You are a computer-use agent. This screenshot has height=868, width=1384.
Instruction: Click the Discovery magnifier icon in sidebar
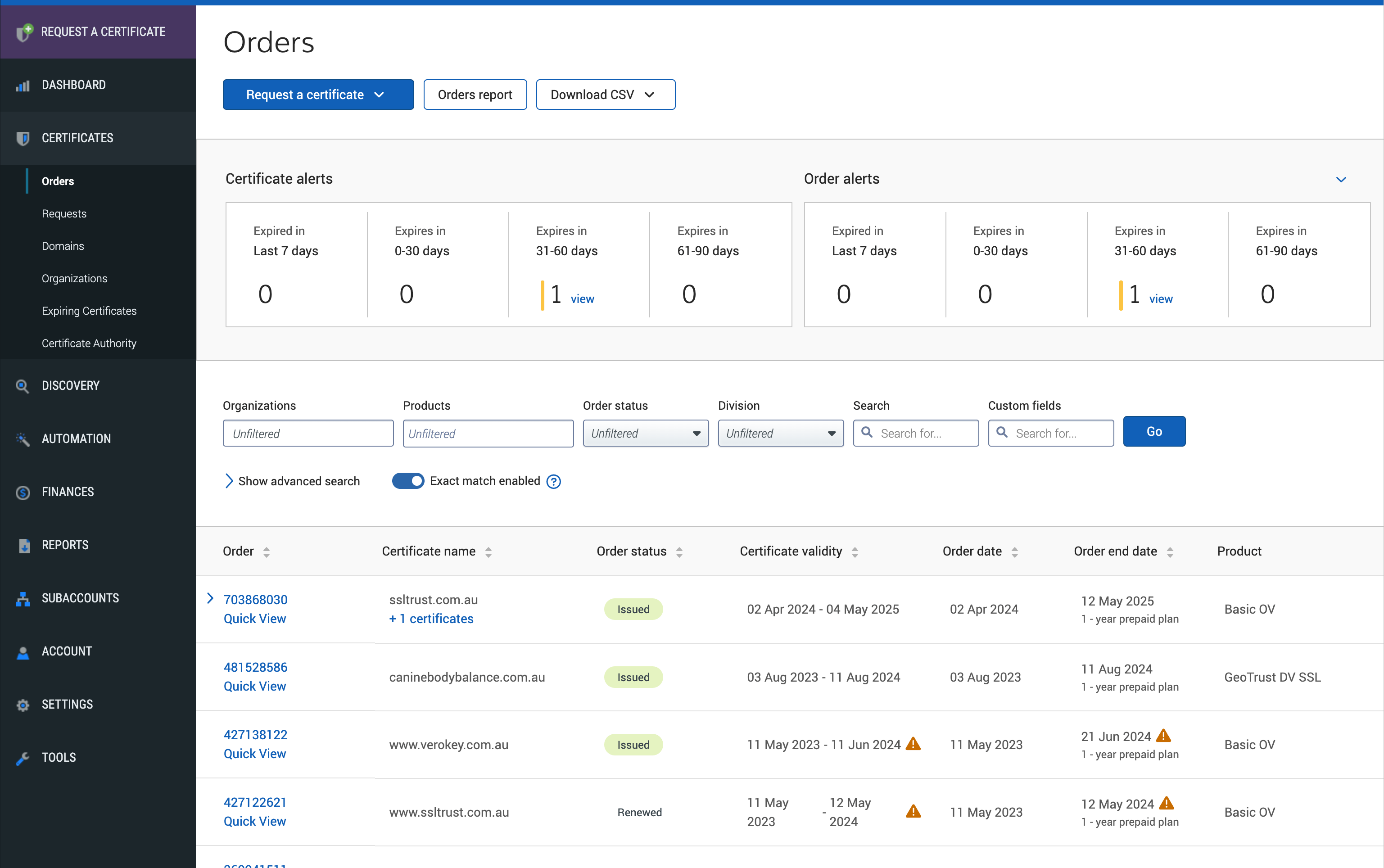[x=23, y=386]
